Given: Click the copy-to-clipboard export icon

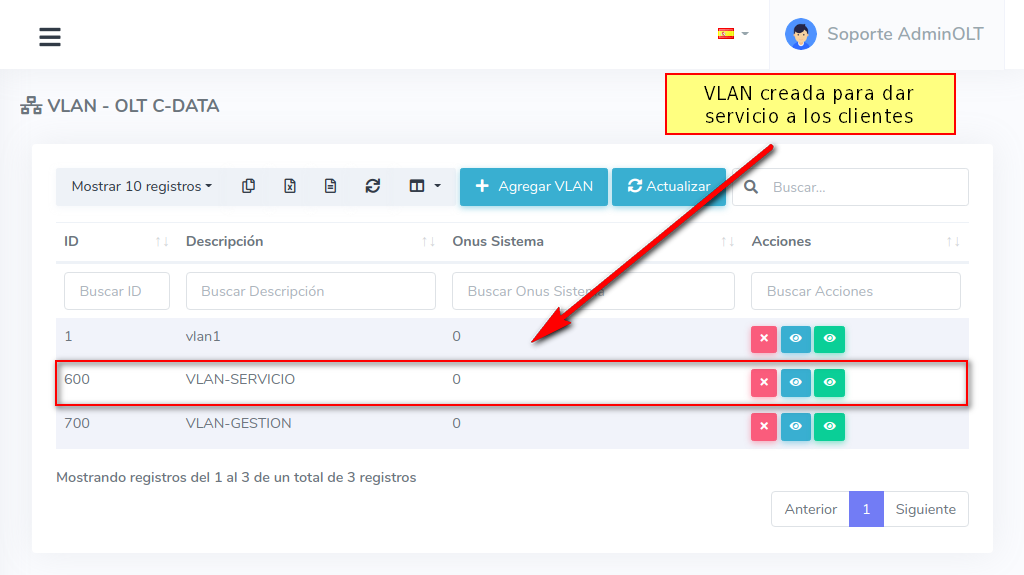Looking at the screenshot, I should pos(249,186).
